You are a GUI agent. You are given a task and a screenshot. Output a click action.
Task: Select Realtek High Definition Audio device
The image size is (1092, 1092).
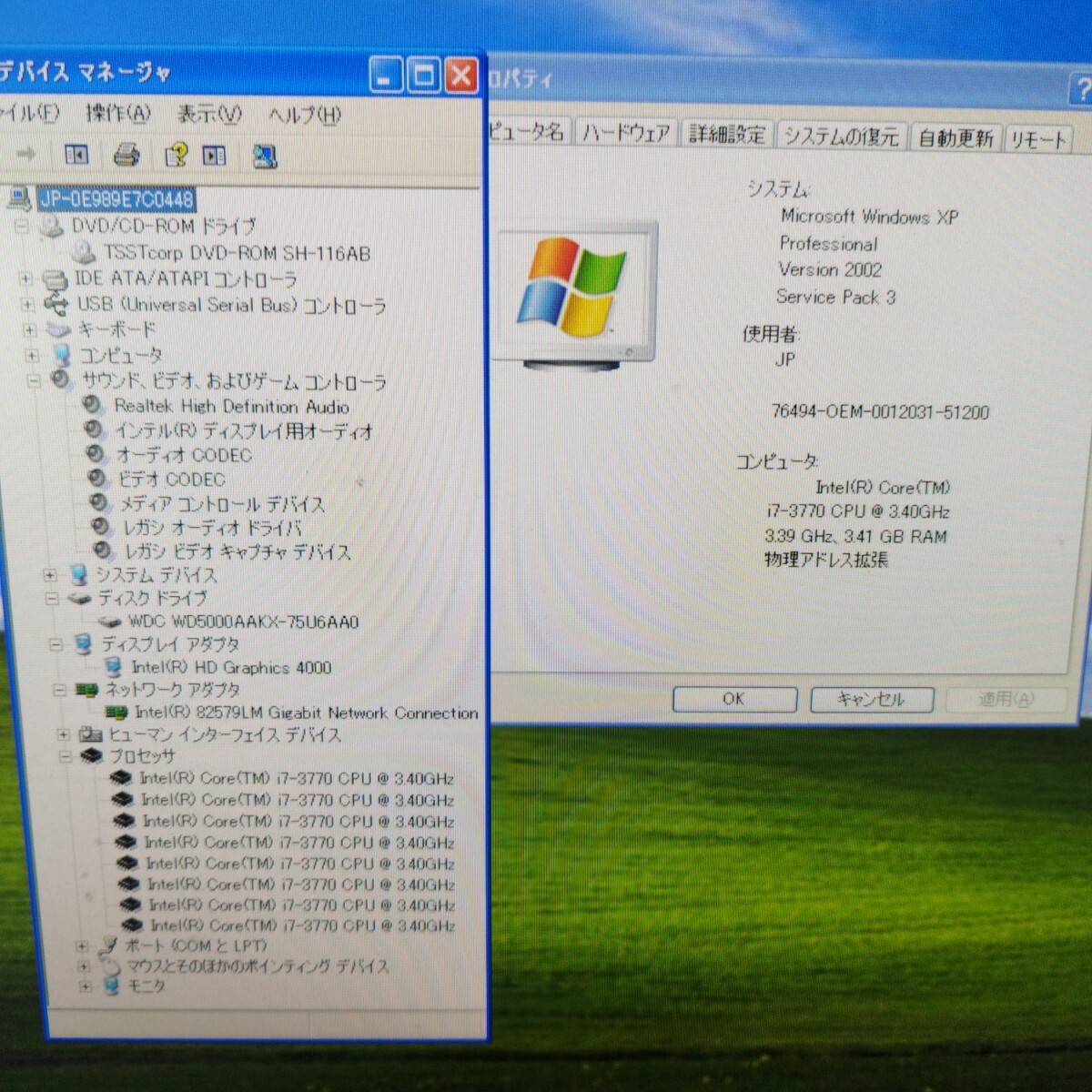point(231,407)
